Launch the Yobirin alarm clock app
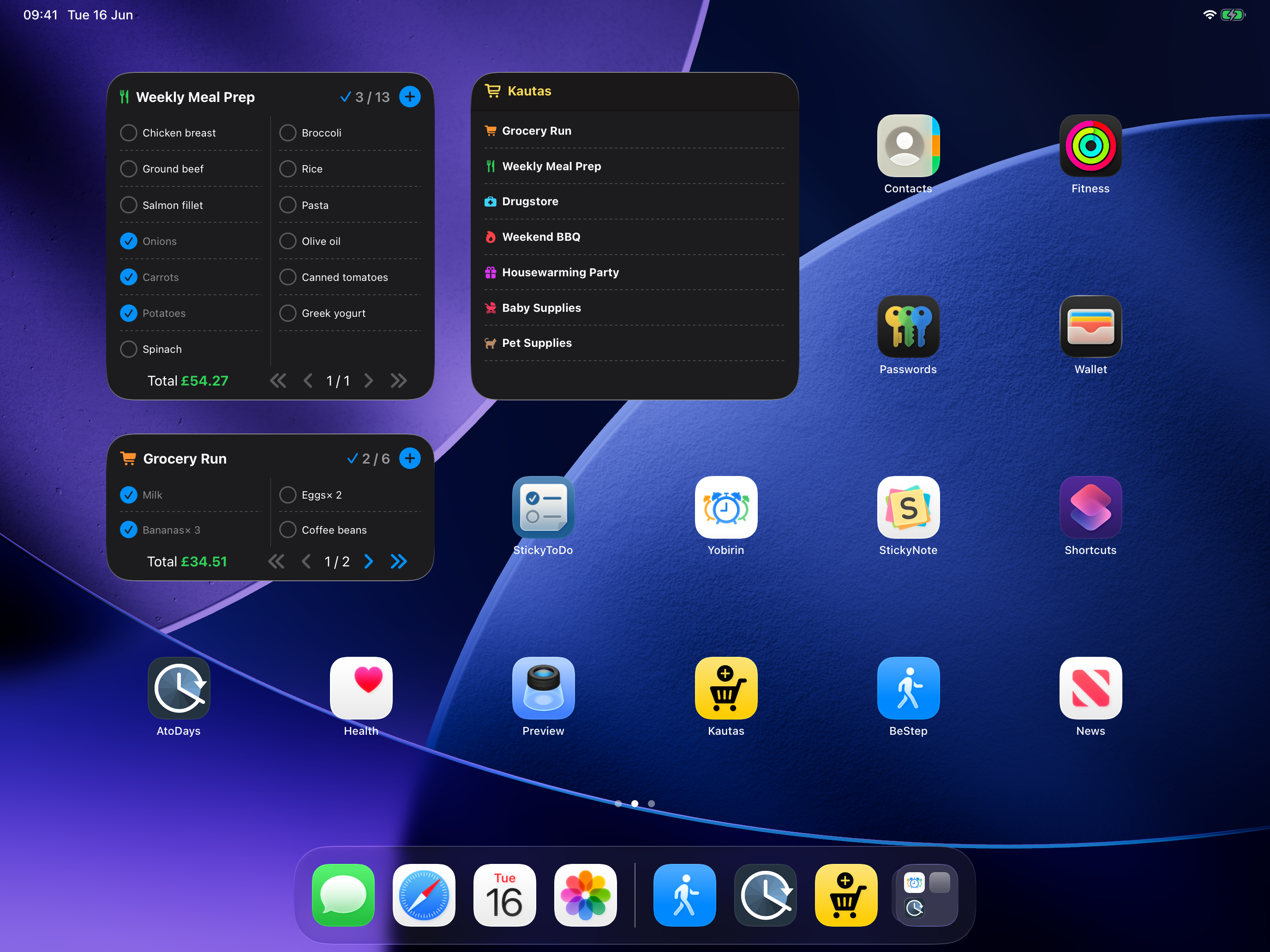Image resolution: width=1270 pixels, height=952 pixels. point(726,507)
